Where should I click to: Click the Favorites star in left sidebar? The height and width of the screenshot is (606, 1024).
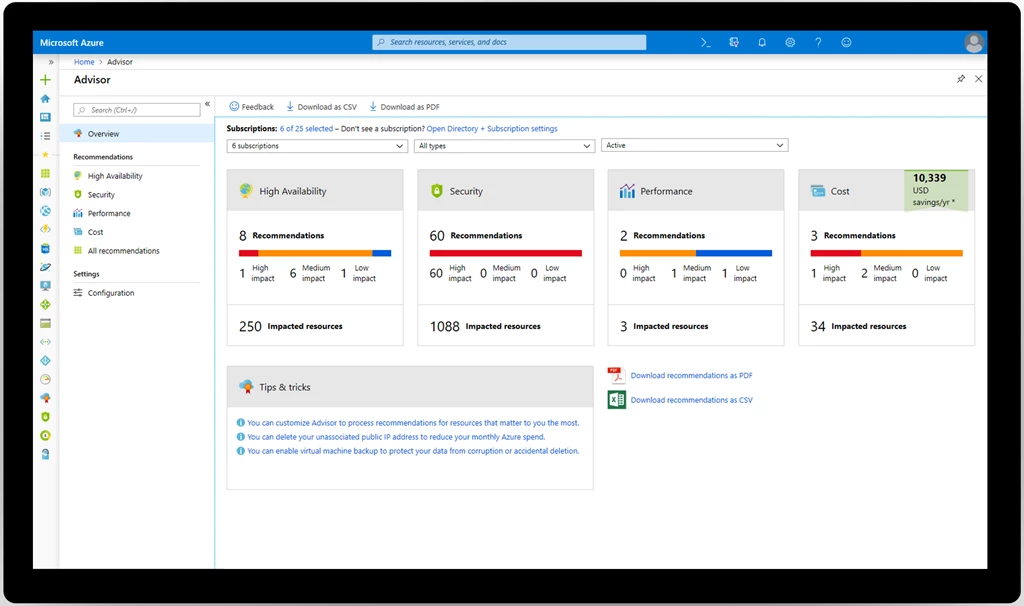pos(45,155)
